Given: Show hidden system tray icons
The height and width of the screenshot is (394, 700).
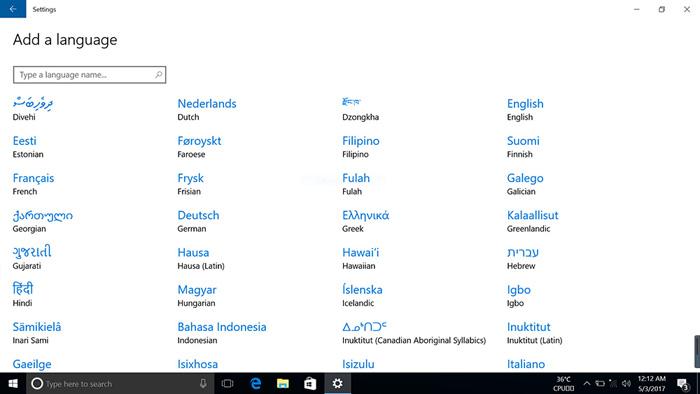Looking at the screenshot, I should [587, 383].
